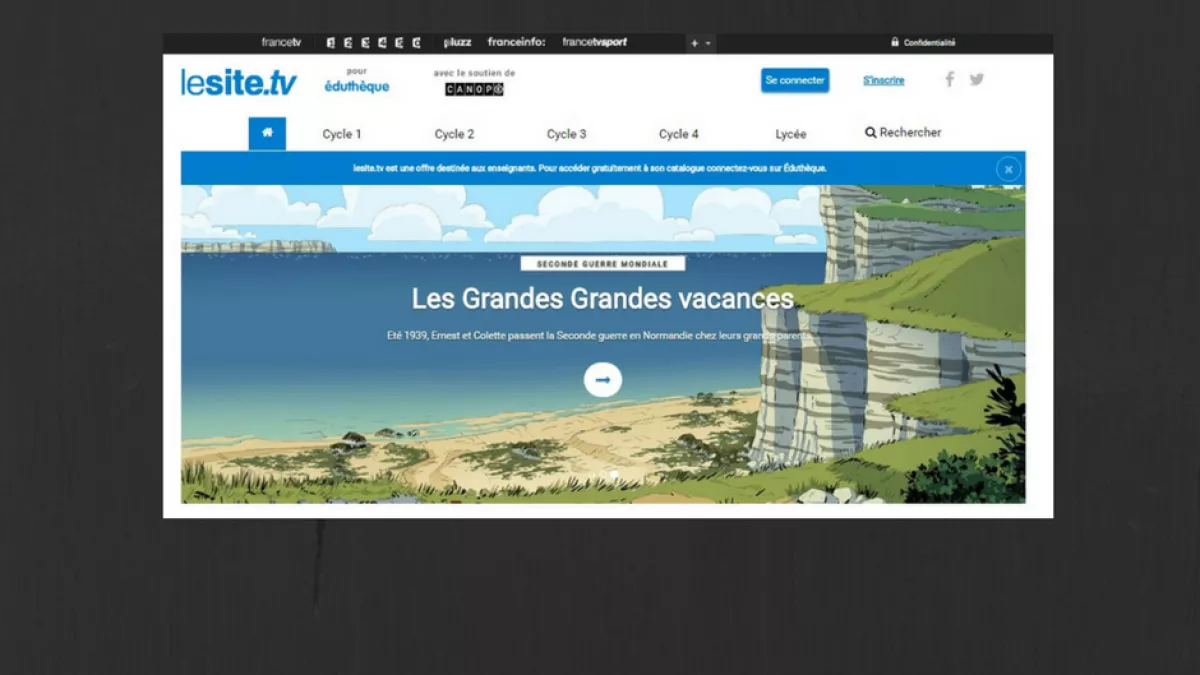Click the CANOPÉ sponsor logo

[x=474, y=89]
